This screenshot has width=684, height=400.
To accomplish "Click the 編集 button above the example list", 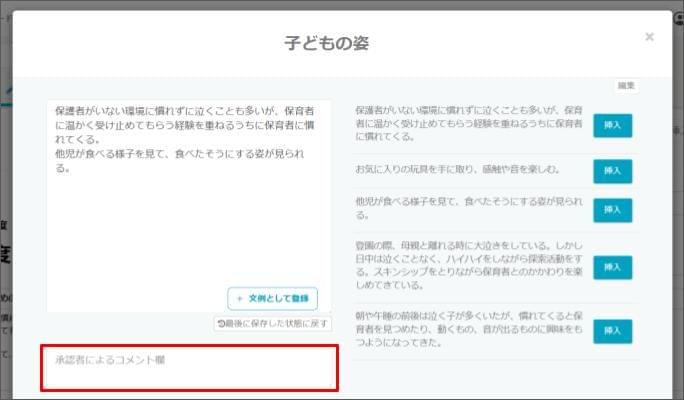I will coord(625,86).
